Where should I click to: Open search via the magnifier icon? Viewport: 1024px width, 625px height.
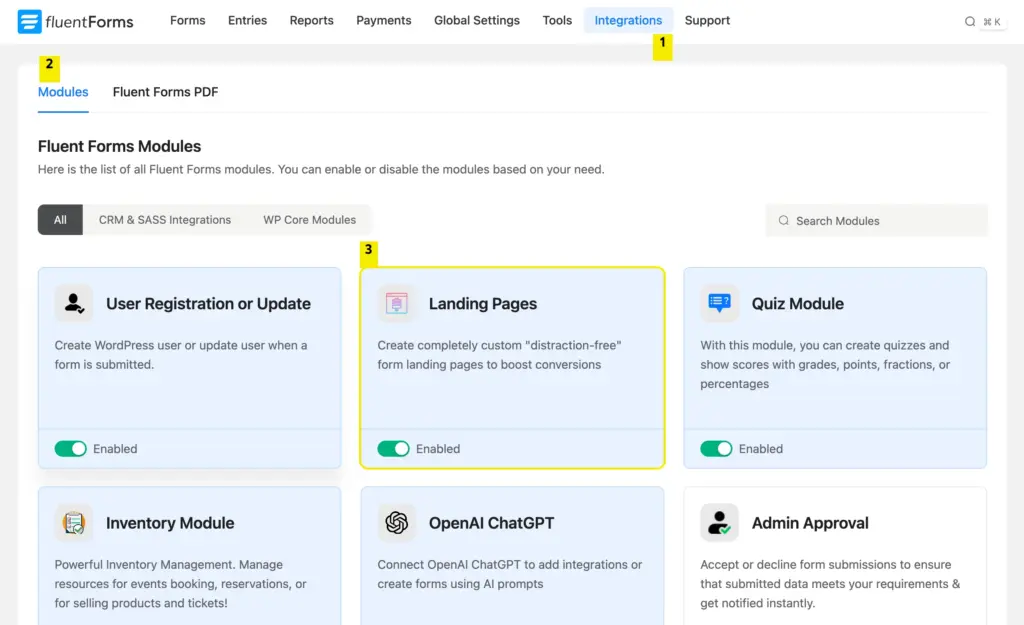tap(970, 20)
